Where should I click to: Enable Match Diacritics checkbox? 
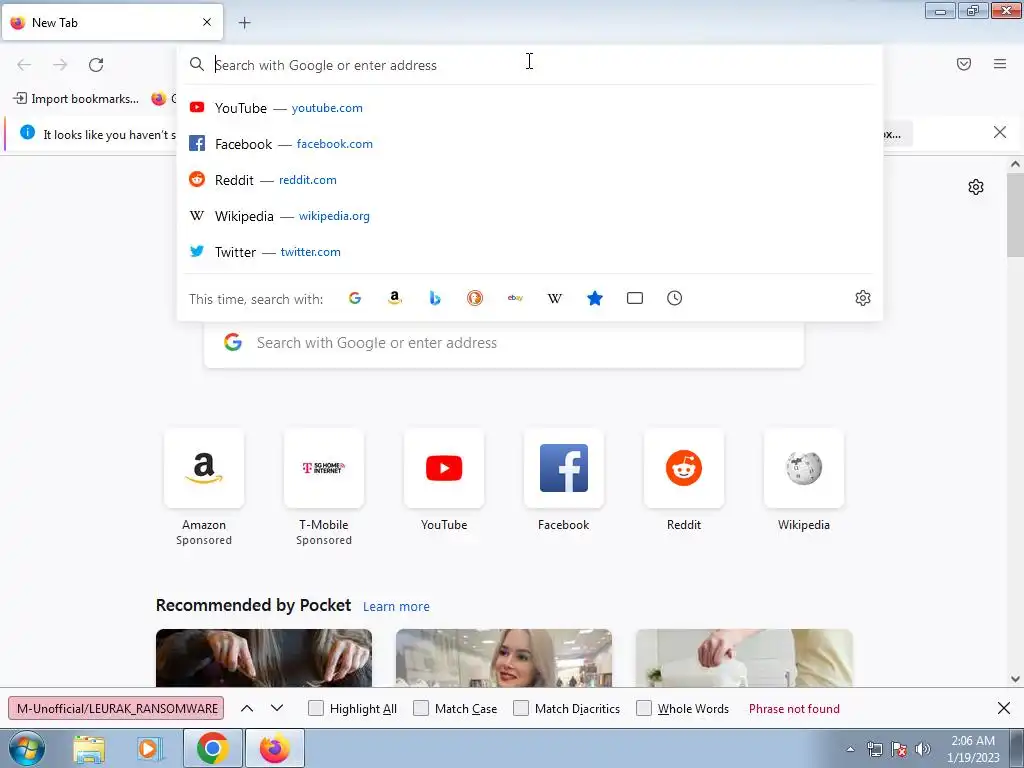[x=521, y=709]
